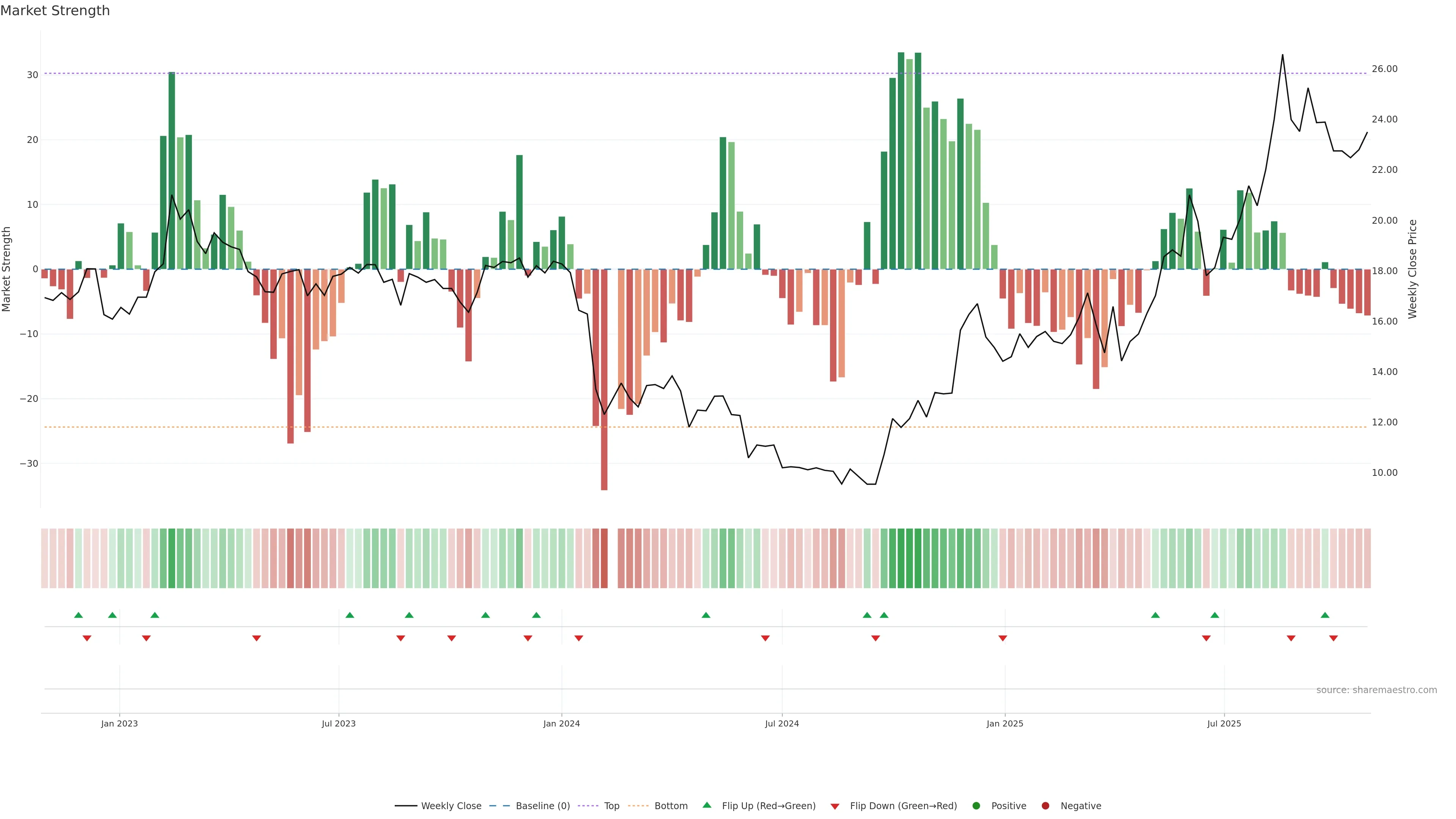Click the rightmost red flip-down triangle marker

[1334, 638]
